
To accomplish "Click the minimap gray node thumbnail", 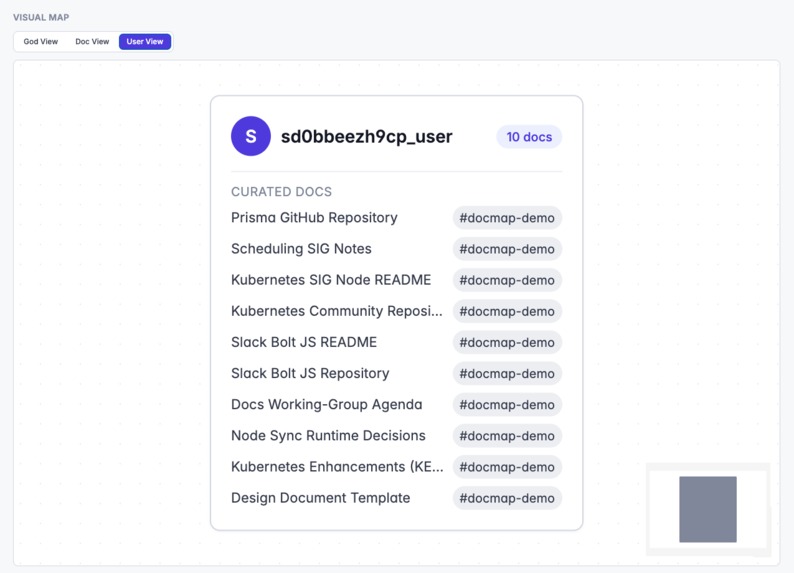I will 708,509.
